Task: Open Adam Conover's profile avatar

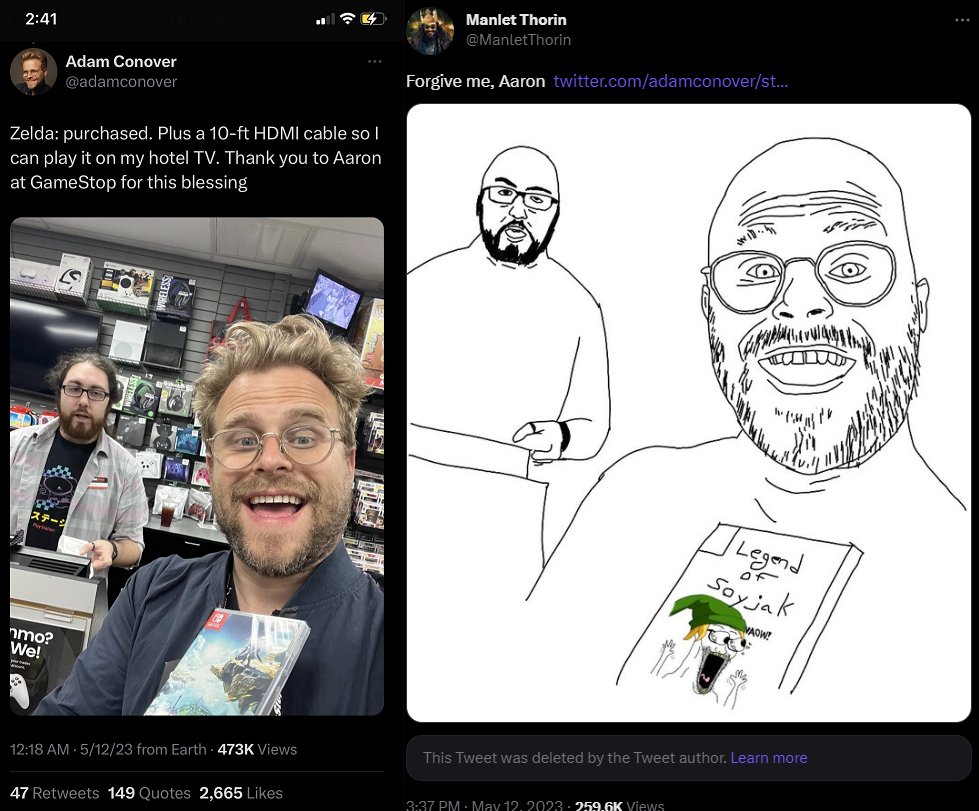Action: pos(34,71)
